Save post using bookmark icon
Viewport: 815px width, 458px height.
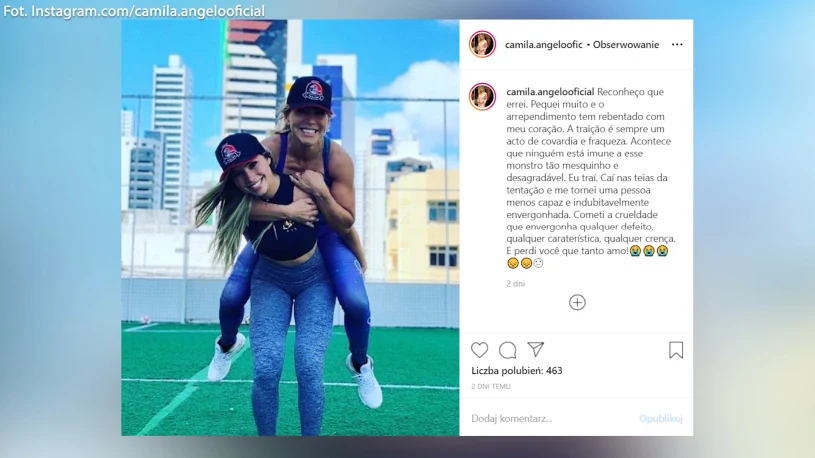point(676,350)
